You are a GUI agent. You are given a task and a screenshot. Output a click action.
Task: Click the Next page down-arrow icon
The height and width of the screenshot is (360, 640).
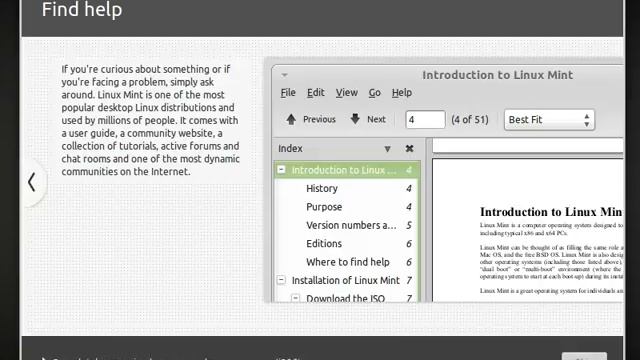pyautogui.click(x=355, y=119)
